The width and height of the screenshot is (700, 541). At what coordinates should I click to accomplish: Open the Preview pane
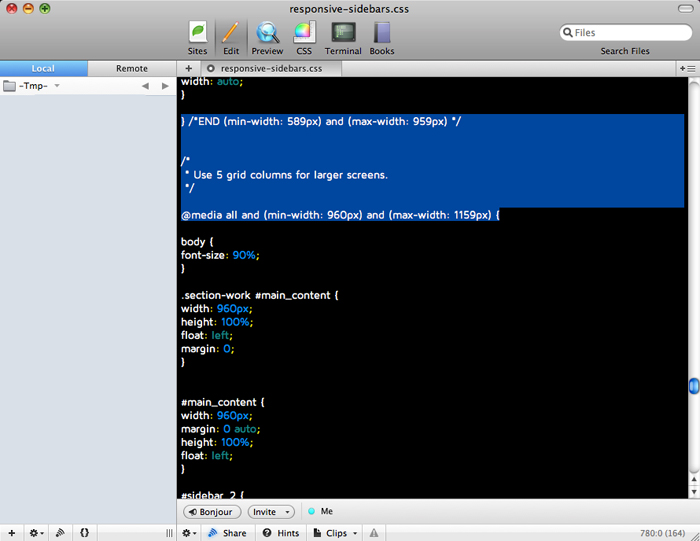[x=267, y=38]
